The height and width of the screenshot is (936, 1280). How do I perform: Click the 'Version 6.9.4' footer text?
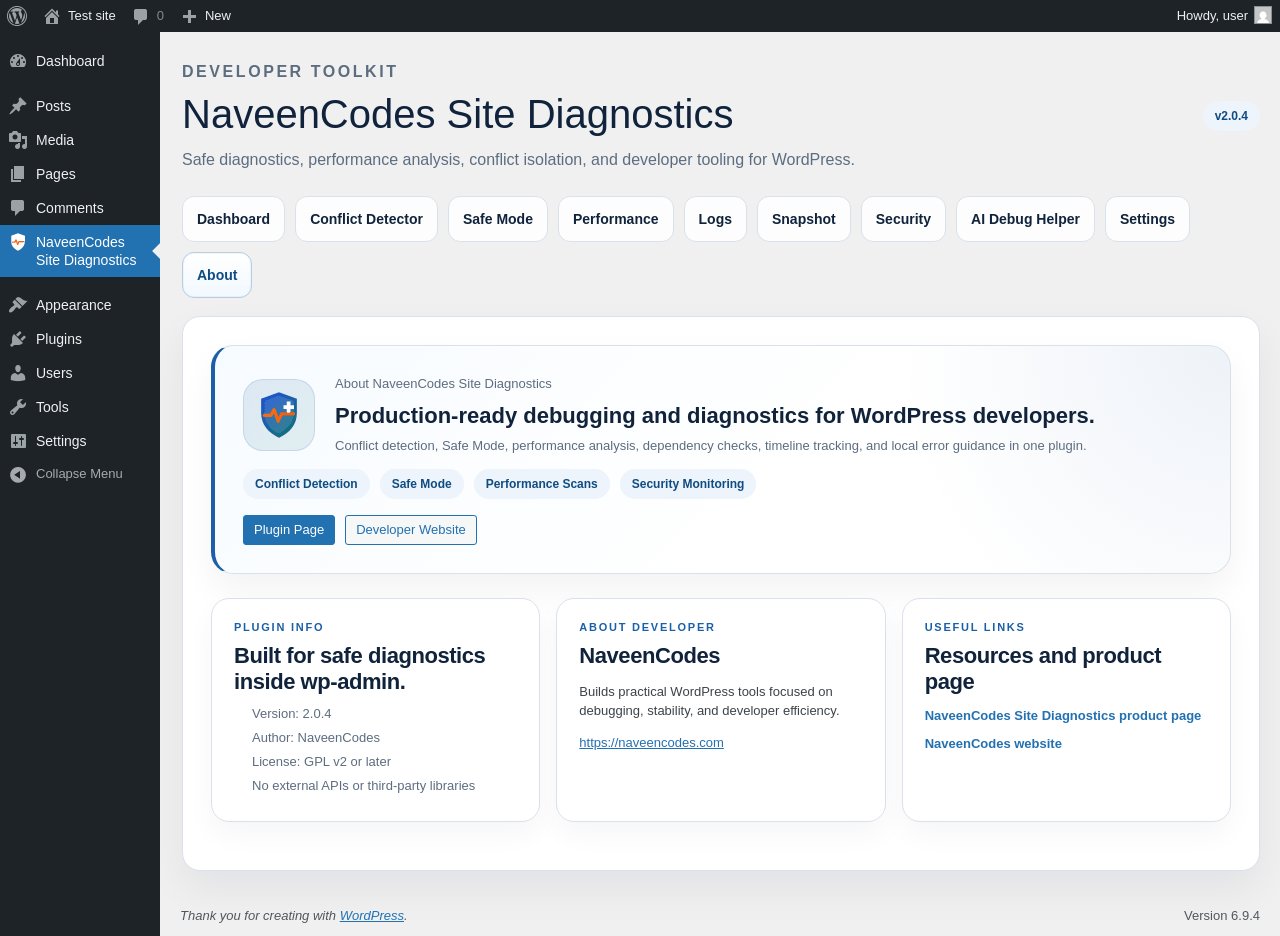(1222, 915)
